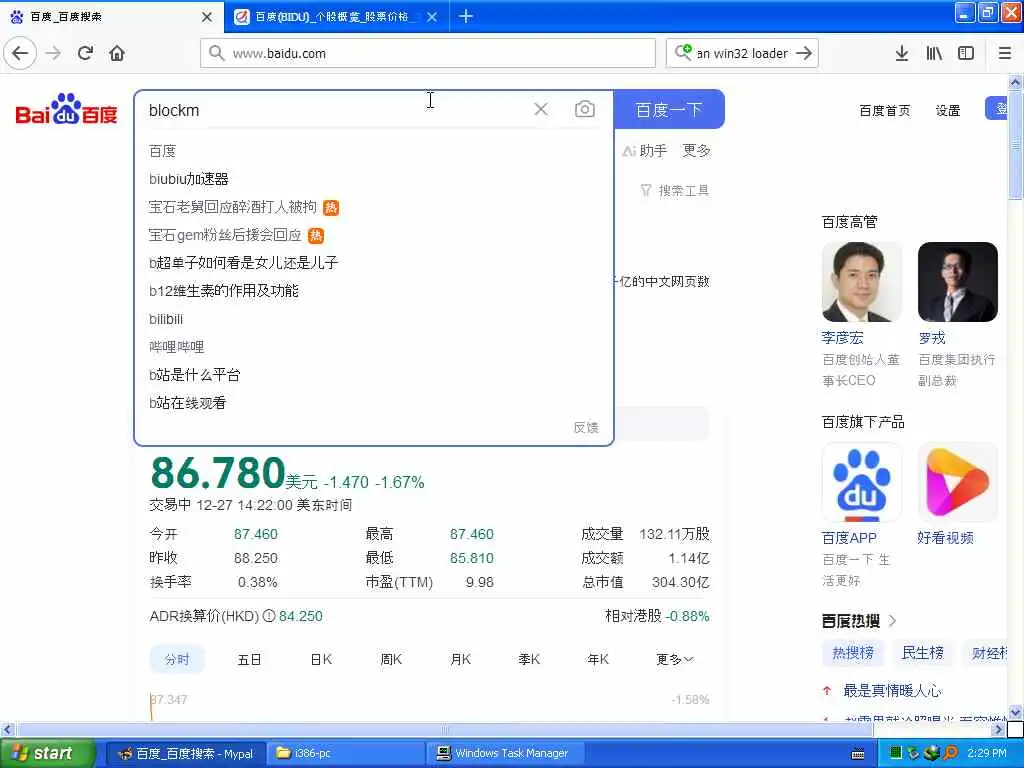Click the 搜索工具 filter icon
Screen dimensions: 1024x768
point(646,190)
